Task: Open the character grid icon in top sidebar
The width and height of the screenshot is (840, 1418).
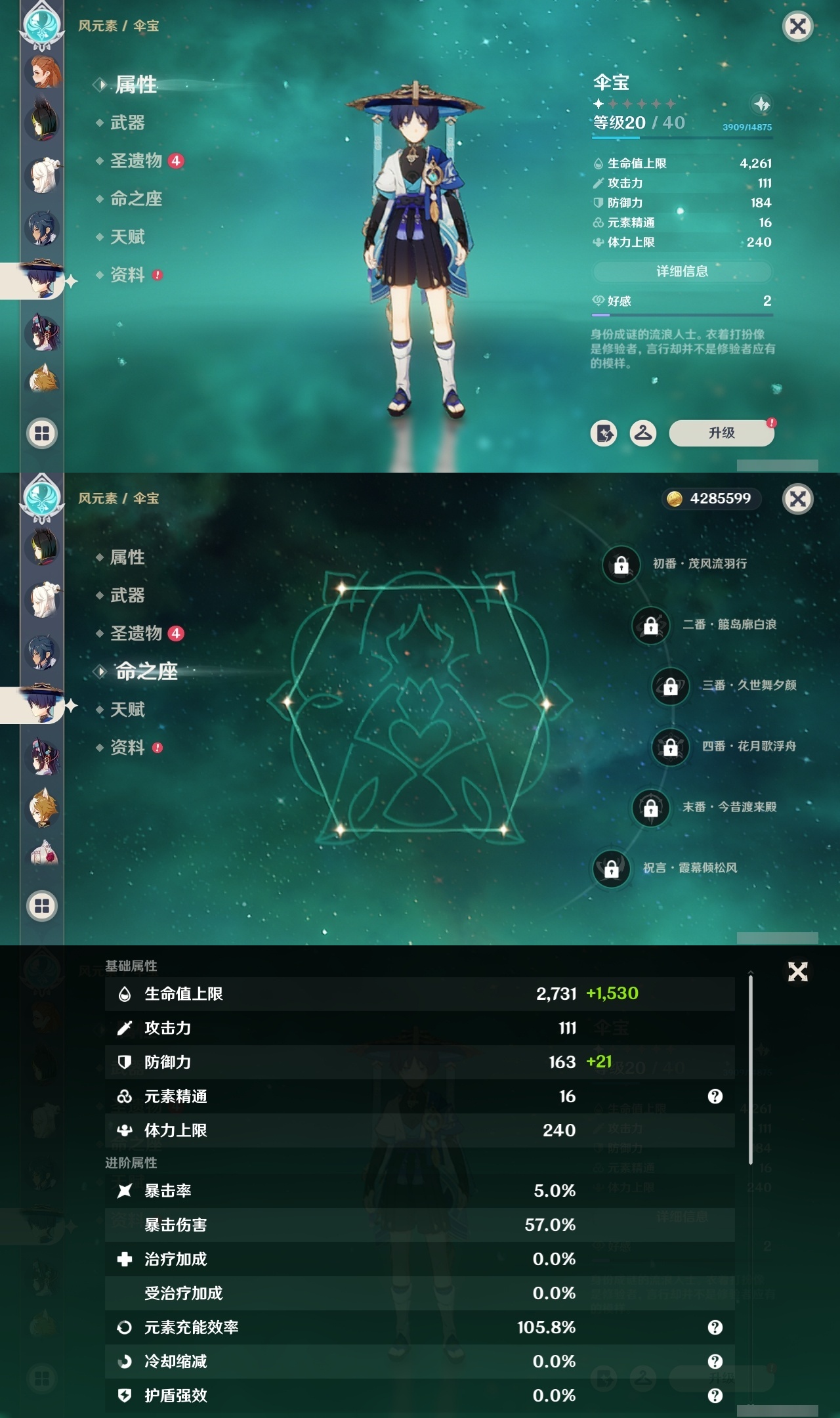Action: coord(42,433)
